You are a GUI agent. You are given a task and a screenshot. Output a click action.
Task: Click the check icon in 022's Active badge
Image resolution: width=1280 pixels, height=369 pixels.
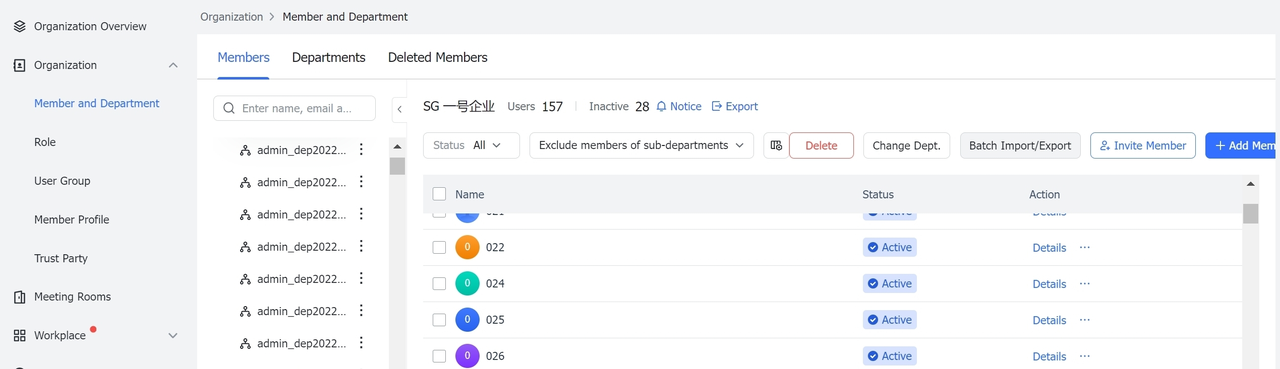pyautogui.click(x=872, y=247)
